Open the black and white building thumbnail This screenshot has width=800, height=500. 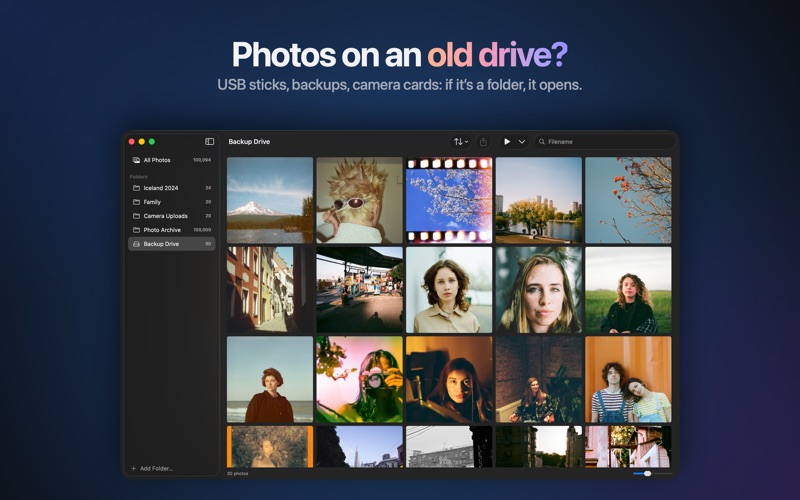point(449,446)
